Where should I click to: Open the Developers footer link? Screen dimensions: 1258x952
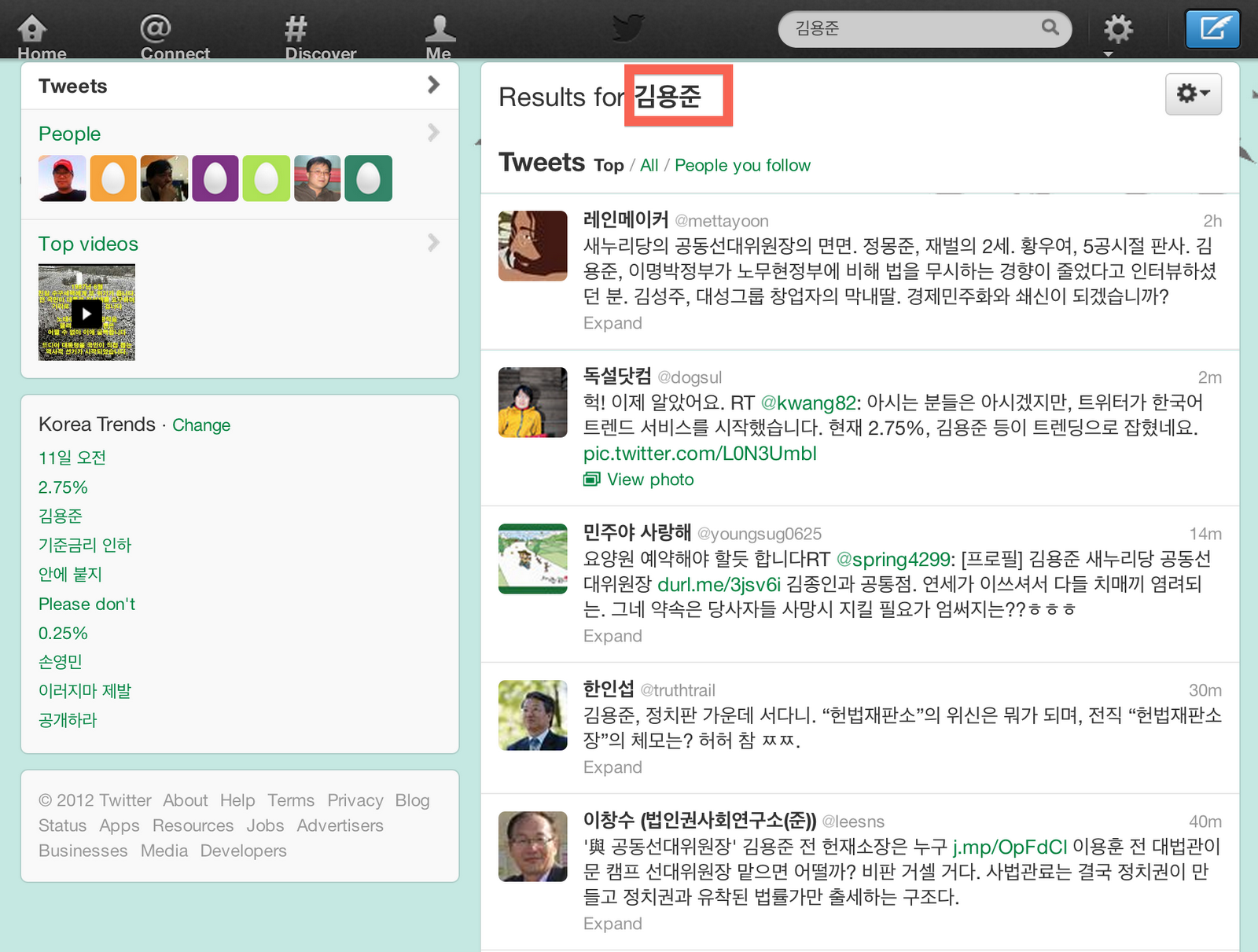coord(244,851)
